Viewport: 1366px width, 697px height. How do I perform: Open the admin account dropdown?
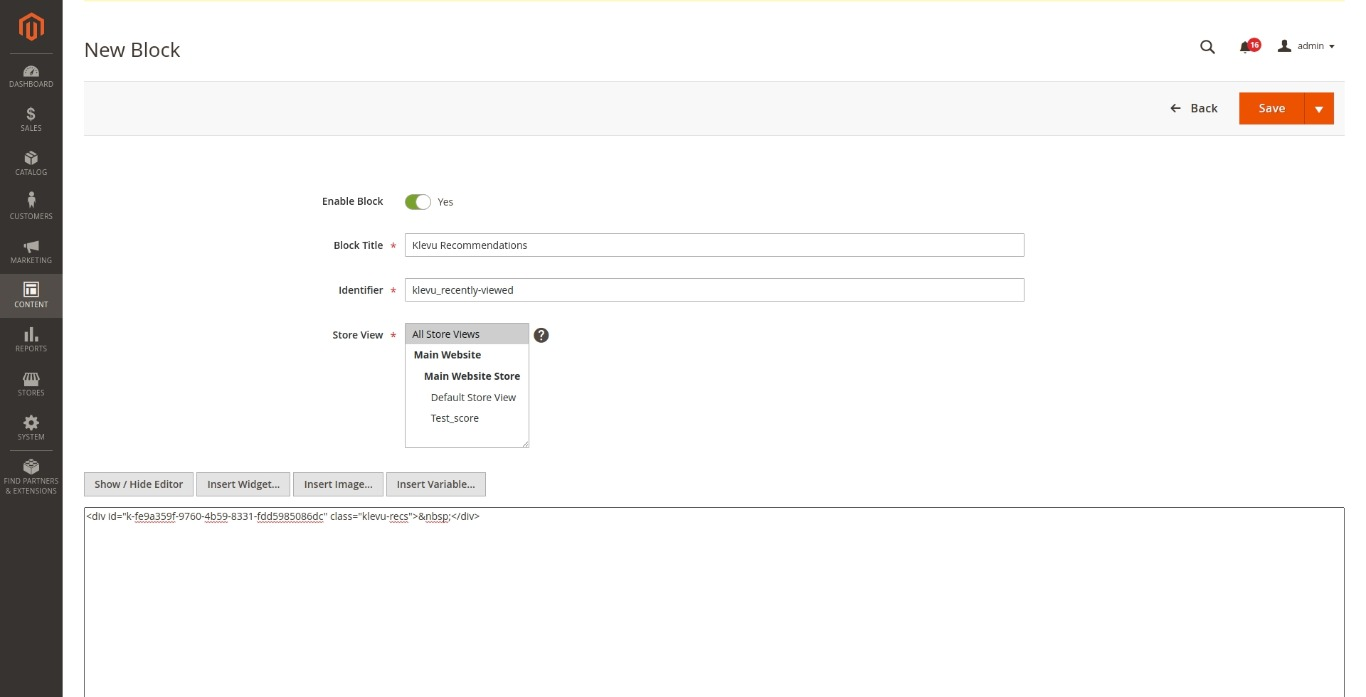pos(1306,46)
